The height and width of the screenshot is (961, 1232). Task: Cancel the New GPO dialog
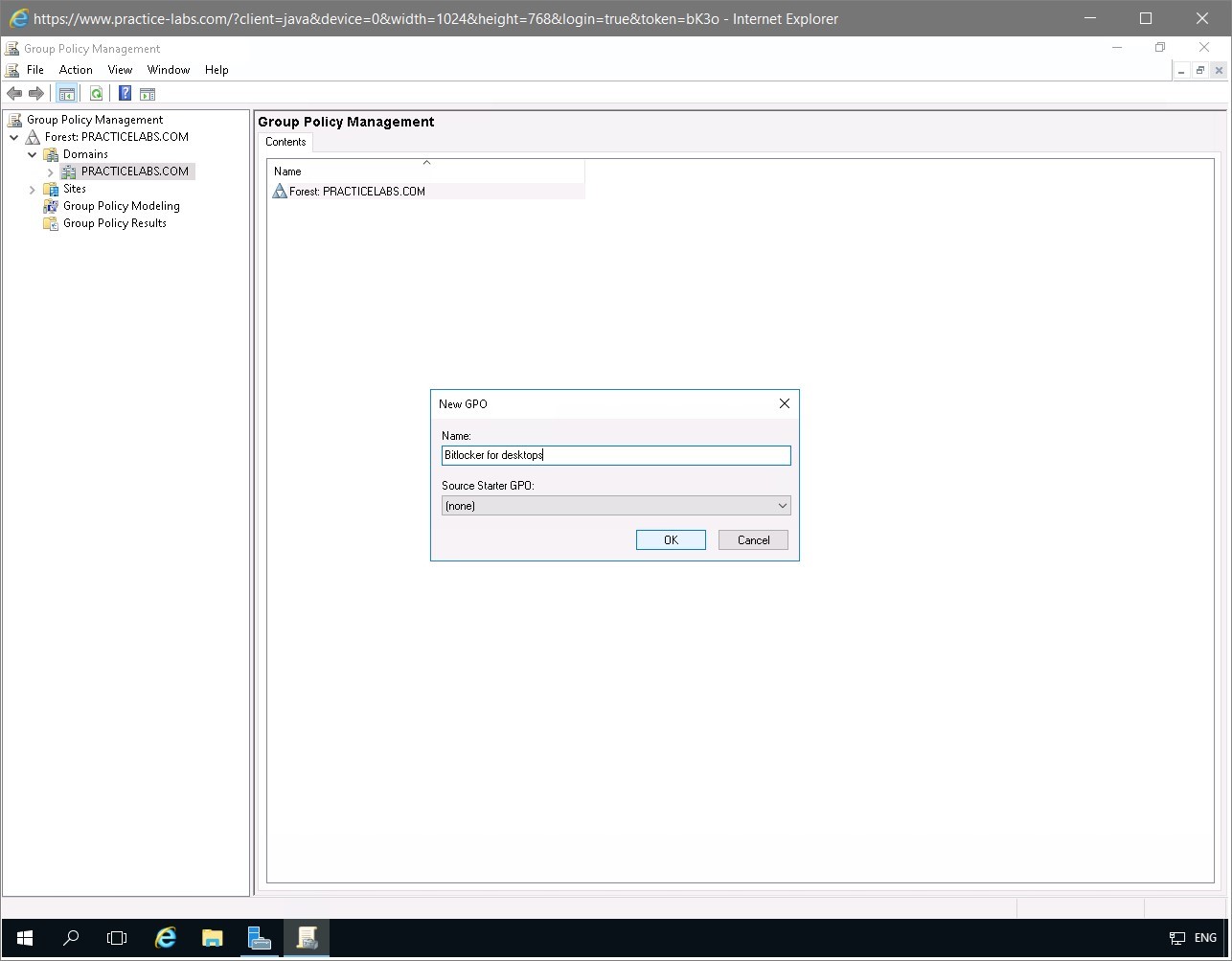(752, 539)
